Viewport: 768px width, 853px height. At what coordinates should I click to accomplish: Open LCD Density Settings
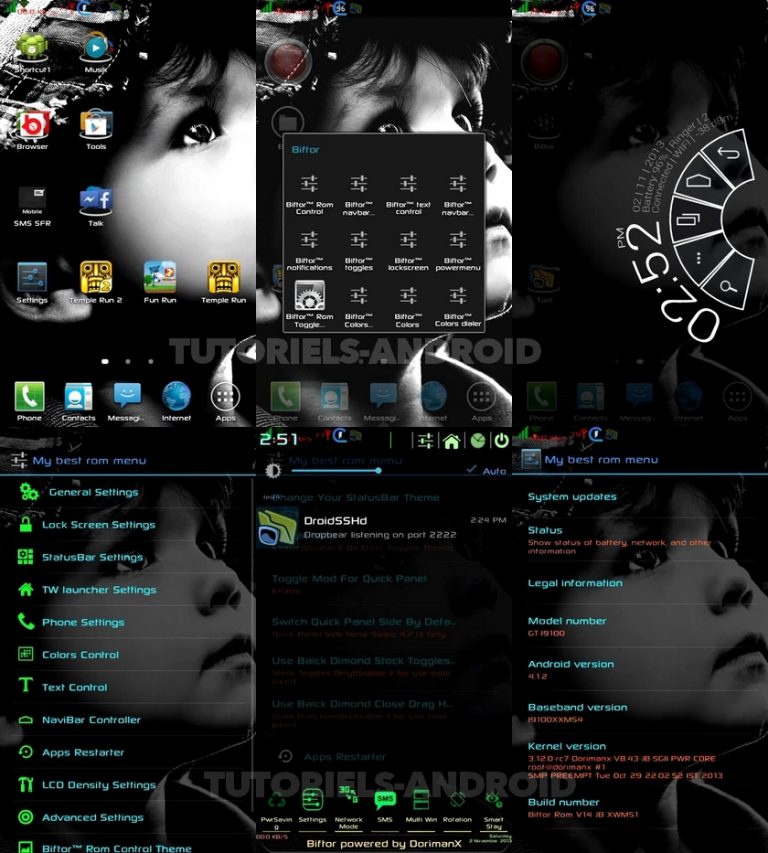coord(127,784)
